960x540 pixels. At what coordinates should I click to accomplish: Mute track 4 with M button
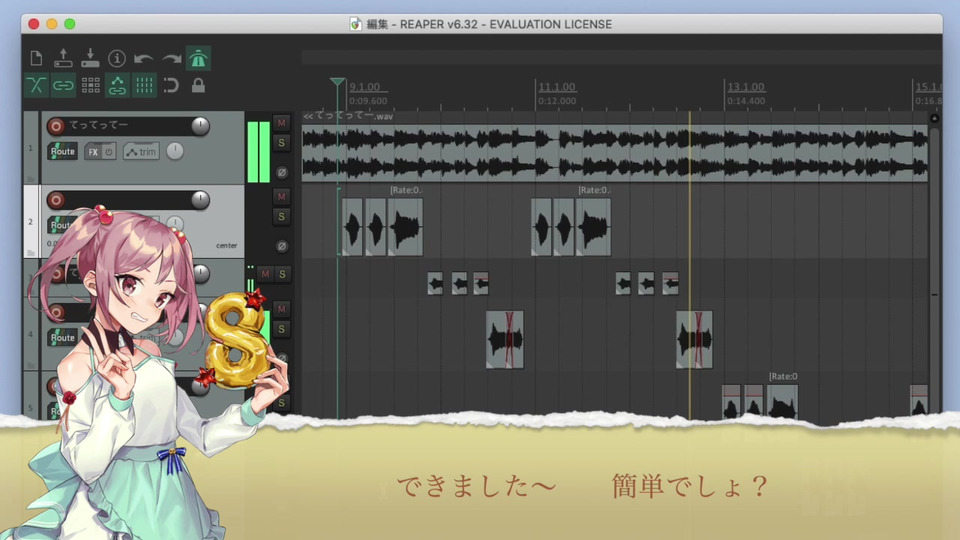(x=282, y=309)
